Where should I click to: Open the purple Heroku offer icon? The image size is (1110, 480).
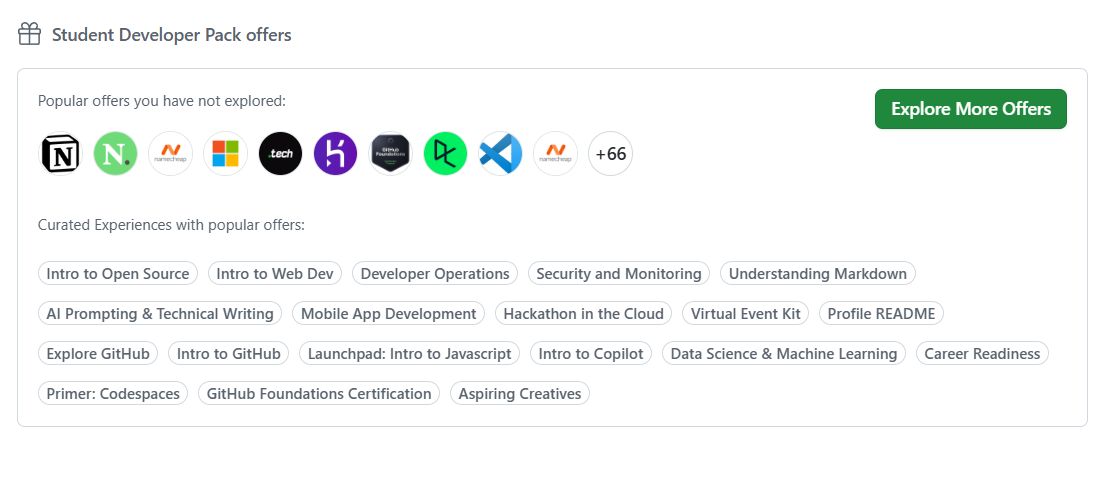[x=336, y=154]
